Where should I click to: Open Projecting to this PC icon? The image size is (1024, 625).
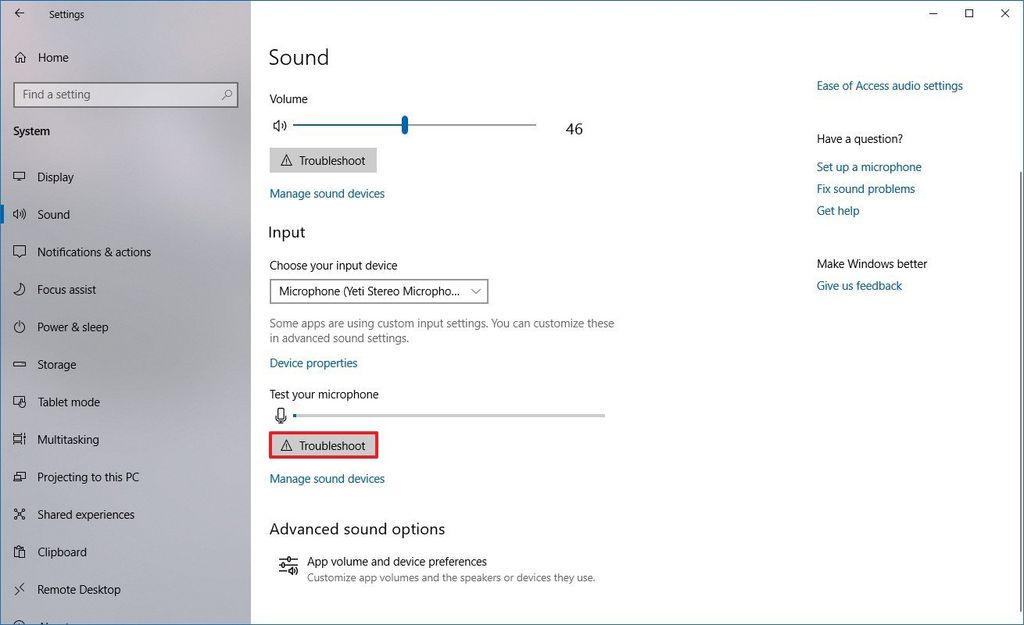[x=21, y=477]
